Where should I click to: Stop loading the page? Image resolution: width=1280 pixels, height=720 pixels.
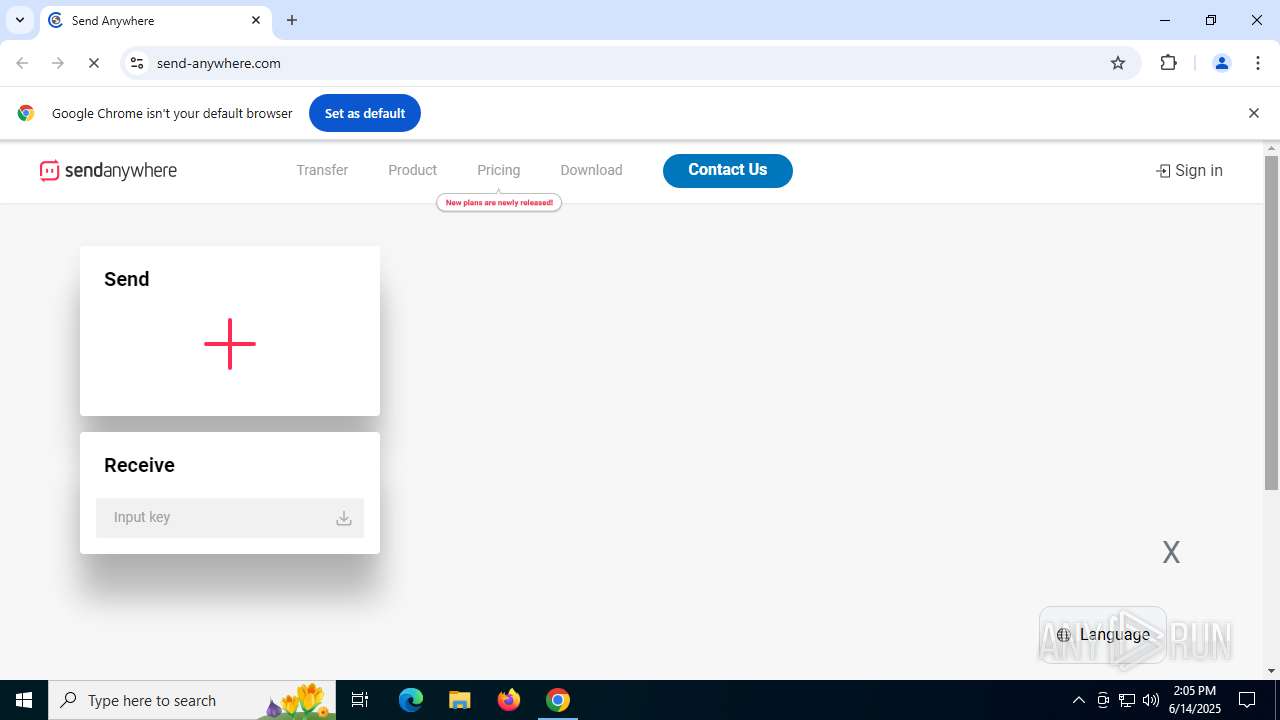coord(94,63)
